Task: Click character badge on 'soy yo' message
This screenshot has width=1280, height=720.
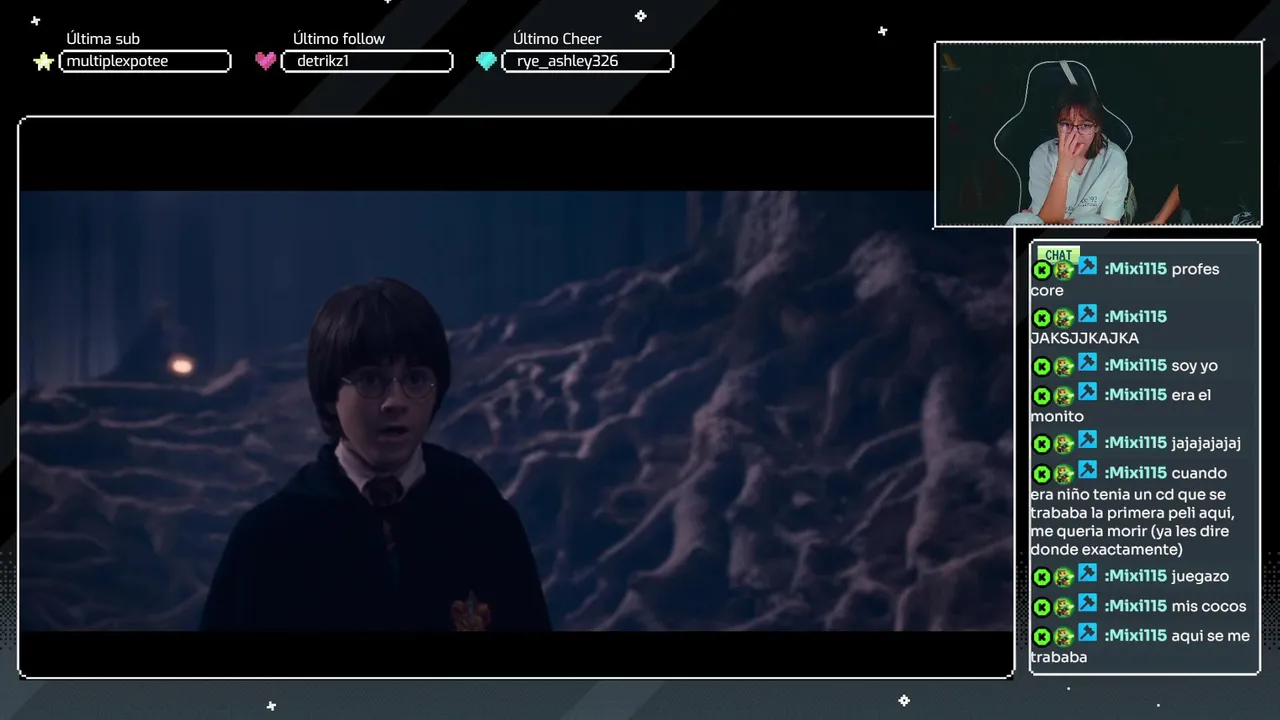Action: [1064, 367]
